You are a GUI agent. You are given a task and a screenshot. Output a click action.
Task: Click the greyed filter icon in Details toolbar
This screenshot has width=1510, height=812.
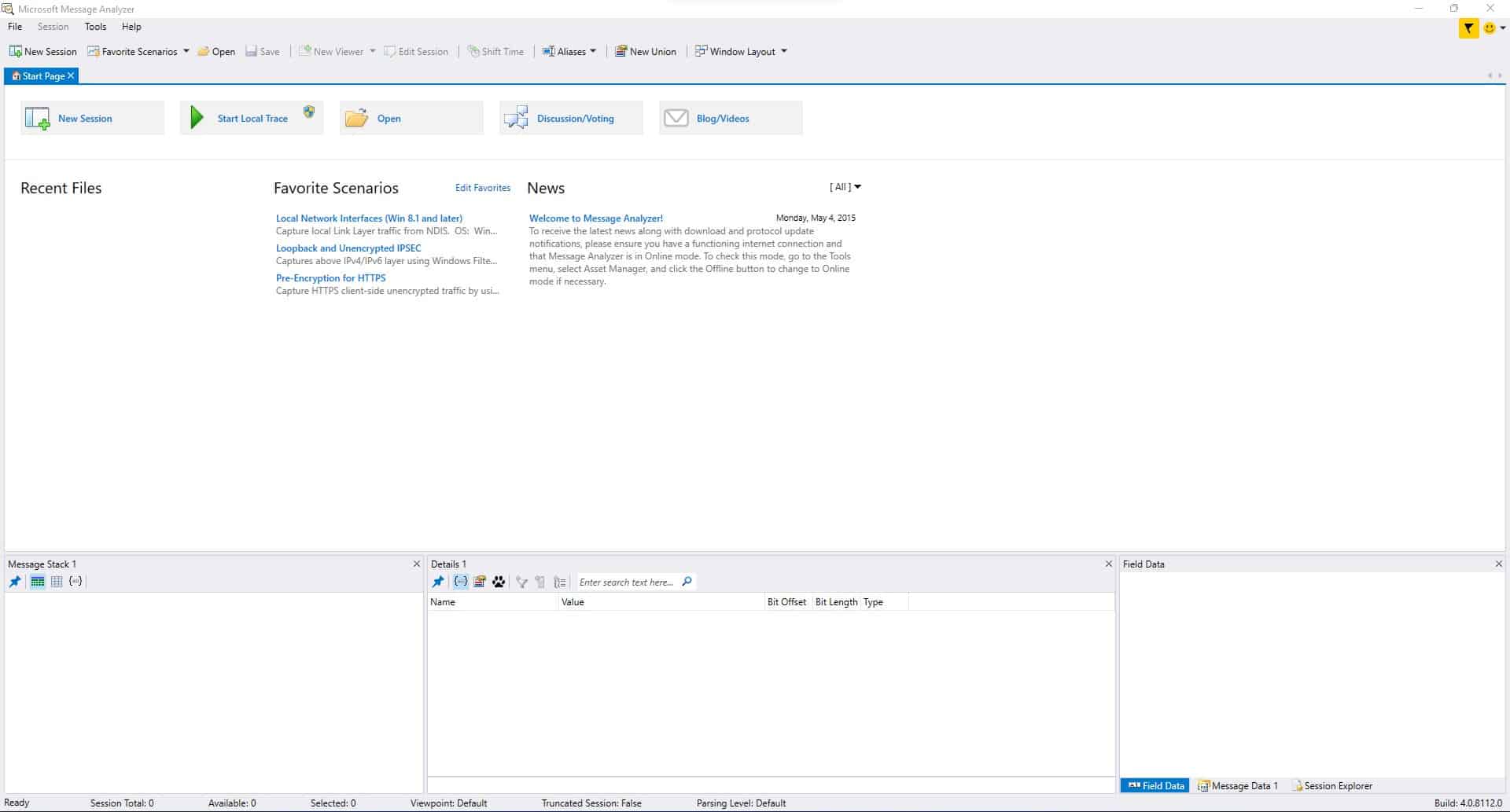[521, 582]
